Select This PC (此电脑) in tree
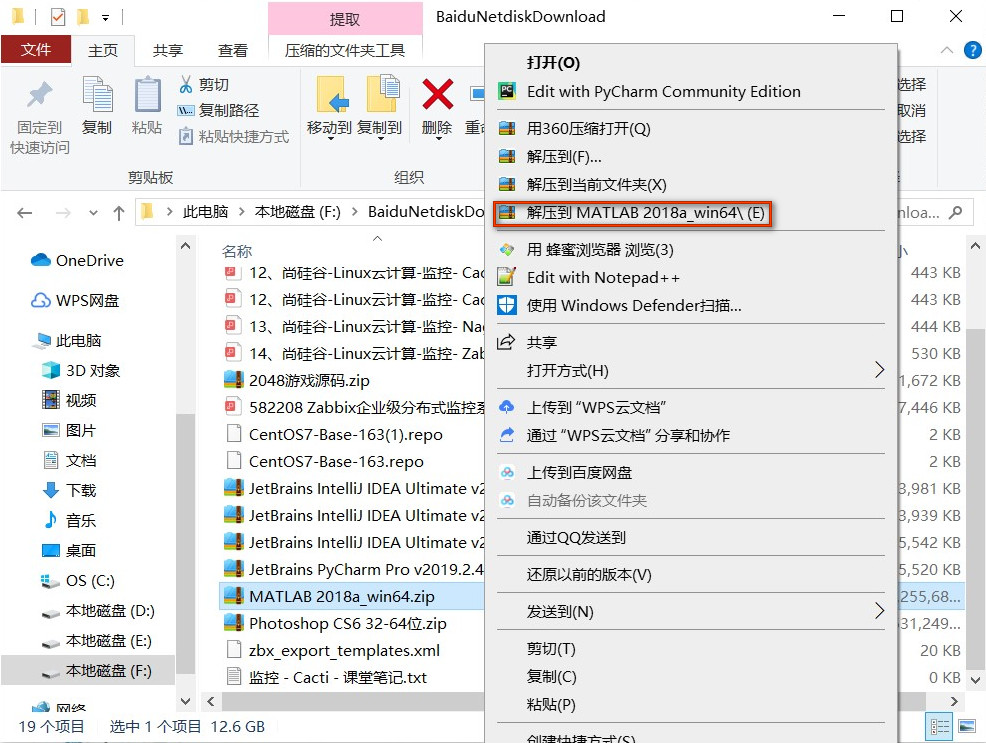This screenshot has height=743, width=986. click(69, 341)
